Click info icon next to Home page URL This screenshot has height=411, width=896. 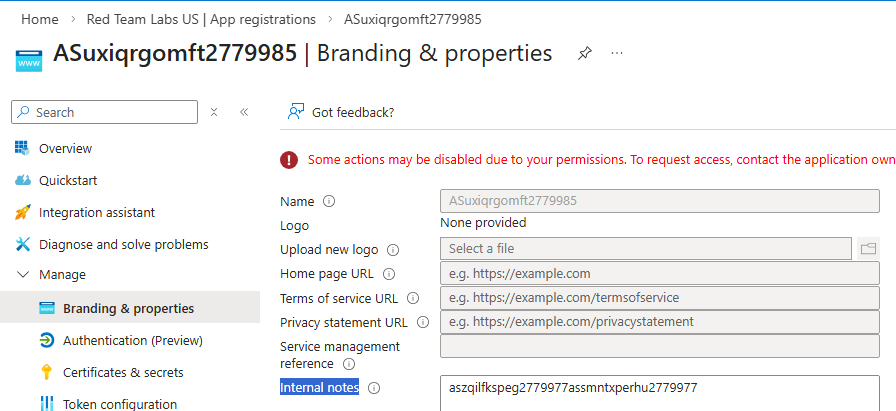click(x=389, y=274)
